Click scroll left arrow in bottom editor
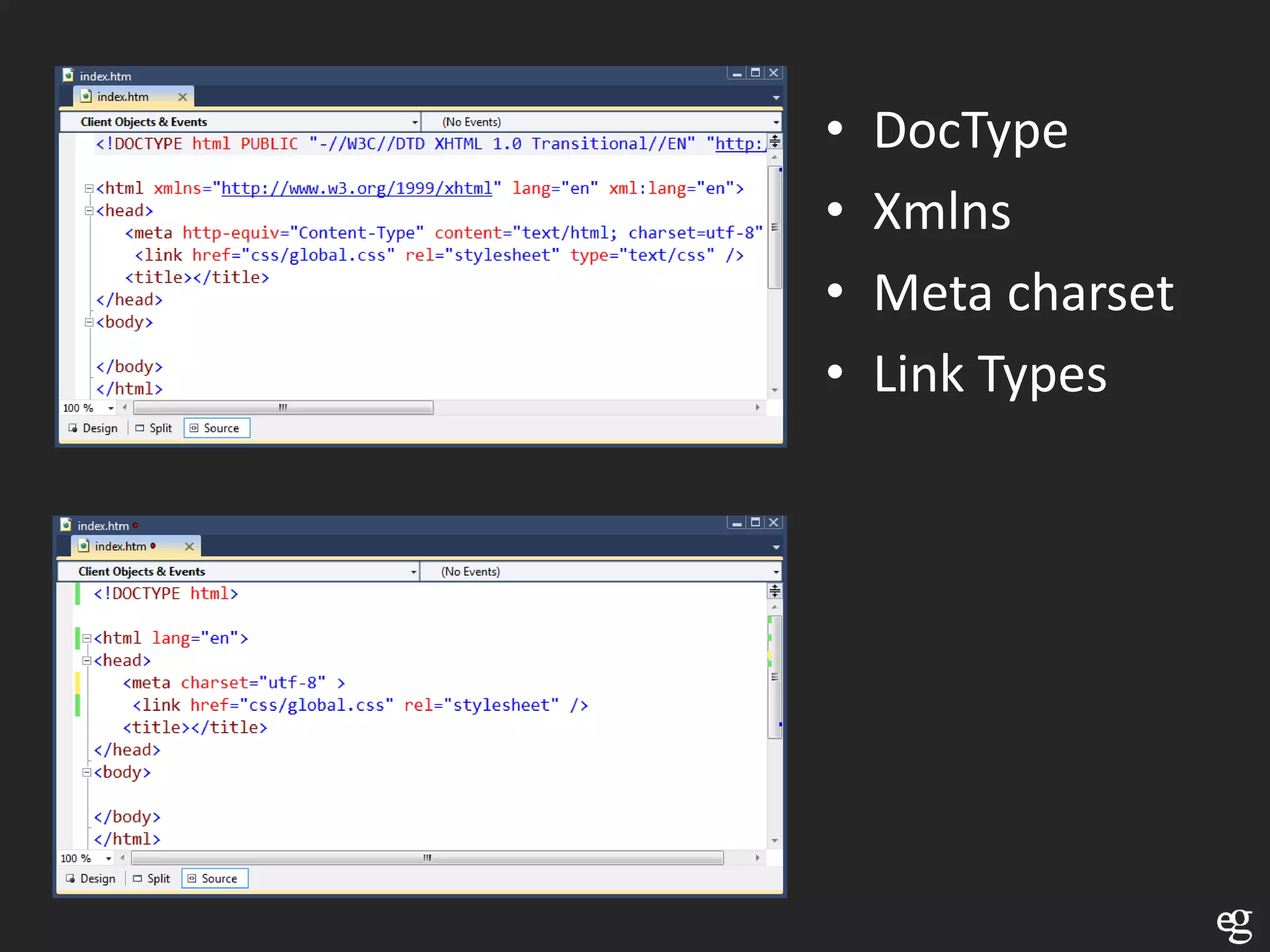1270x952 pixels. (x=122, y=858)
